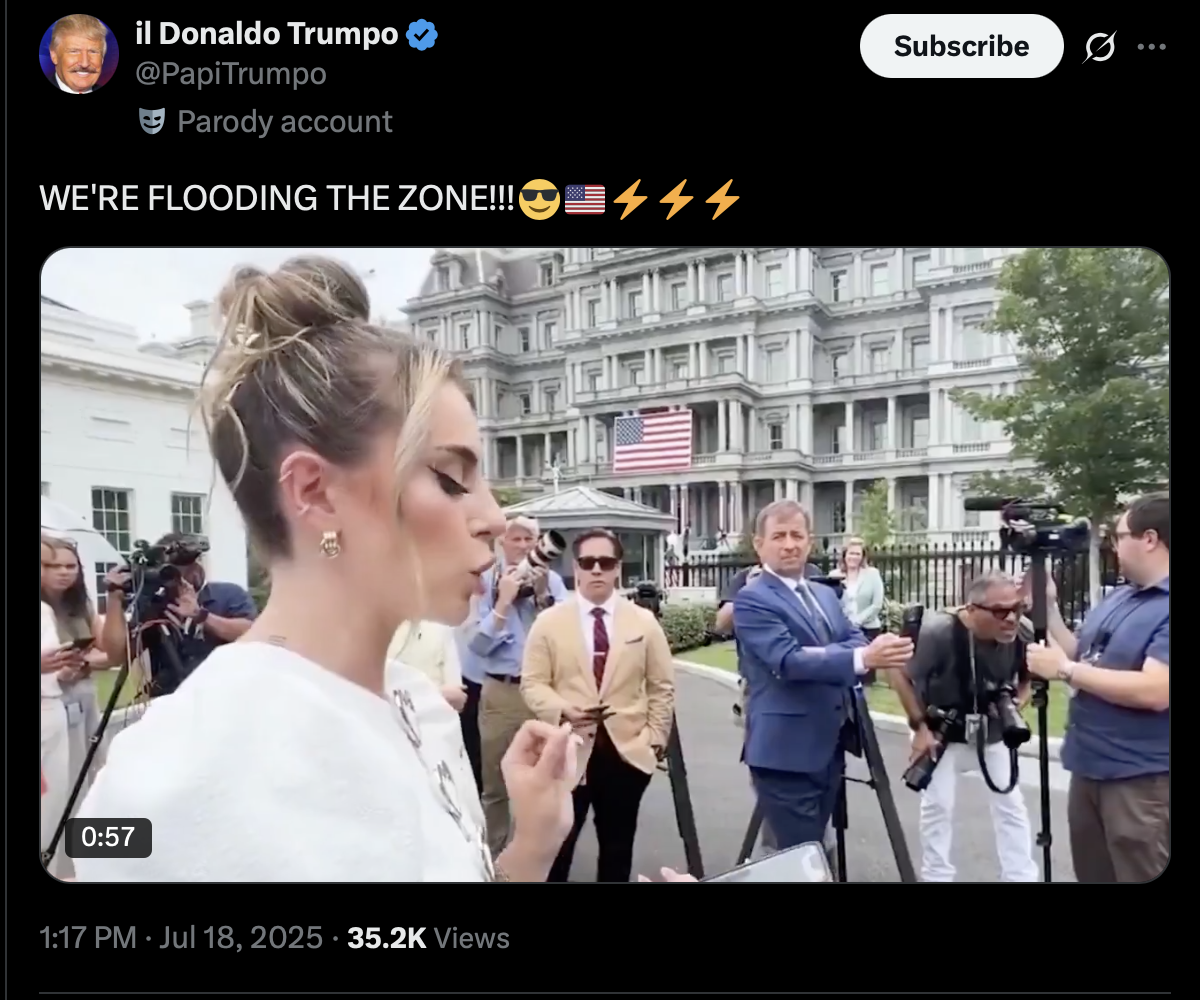This screenshot has width=1200, height=1000.
Task: Open the 'il Donaldo Trumpo' display name
Action: tap(266, 35)
